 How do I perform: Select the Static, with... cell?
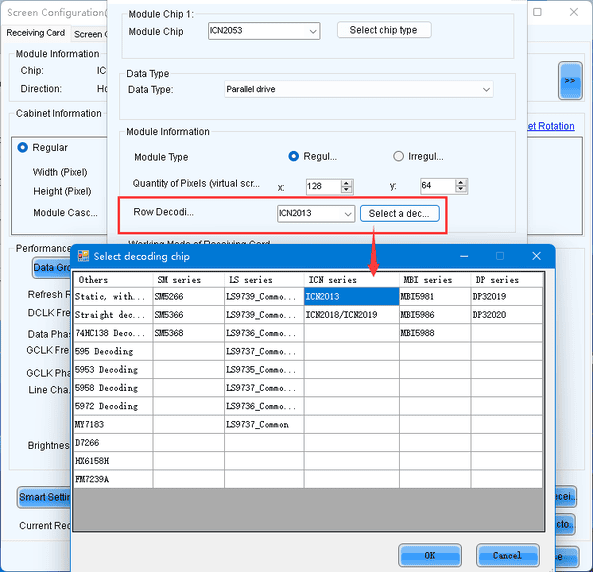click(113, 297)
